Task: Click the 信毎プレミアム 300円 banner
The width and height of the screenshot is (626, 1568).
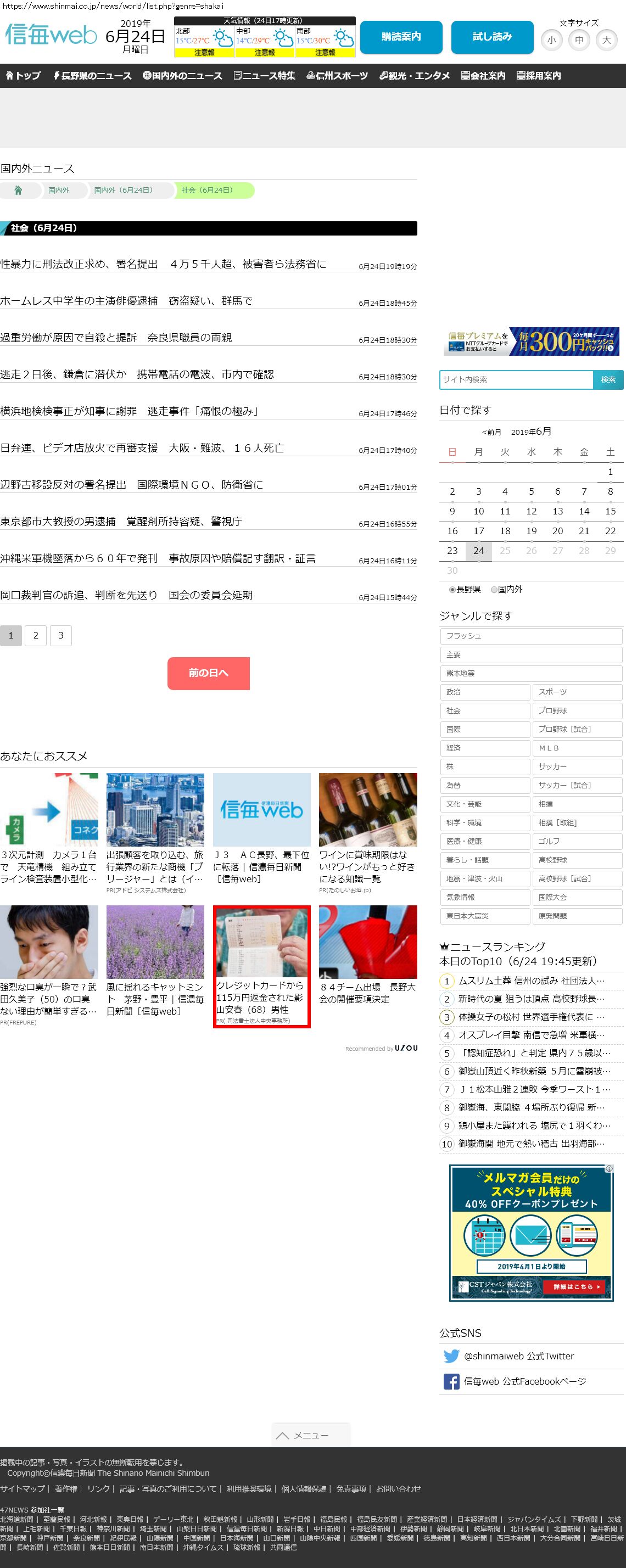Action: (x=532, y=341)
